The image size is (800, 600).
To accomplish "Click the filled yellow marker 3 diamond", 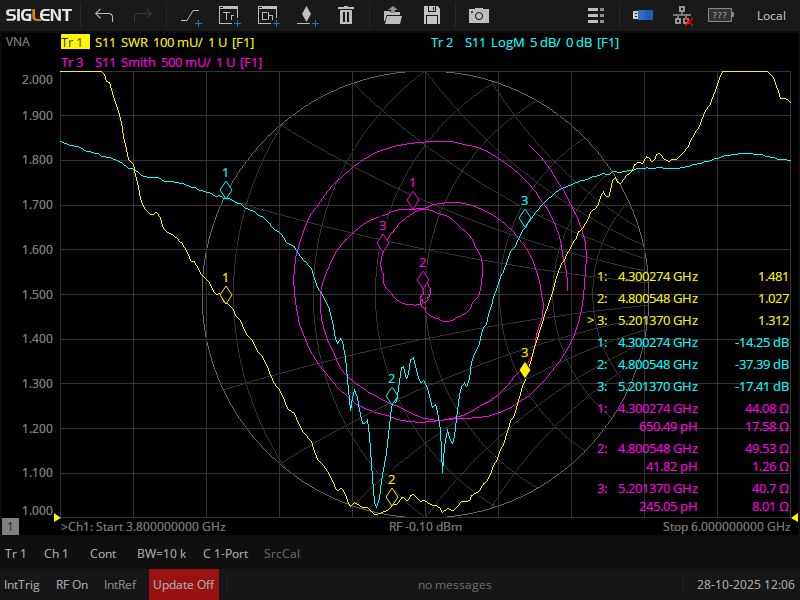I will pos(525,370).
